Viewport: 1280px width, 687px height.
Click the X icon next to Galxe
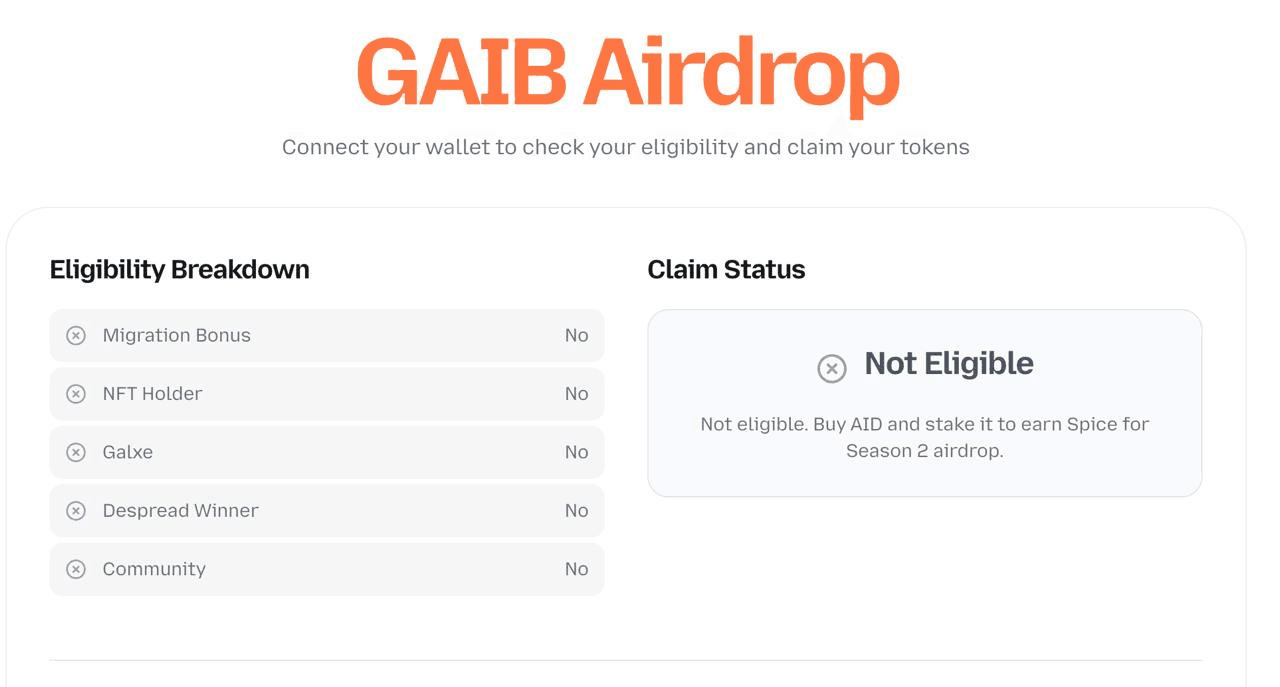76,452
